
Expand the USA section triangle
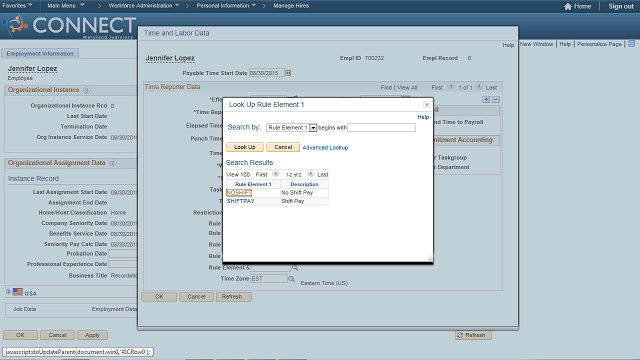point(8,292)
